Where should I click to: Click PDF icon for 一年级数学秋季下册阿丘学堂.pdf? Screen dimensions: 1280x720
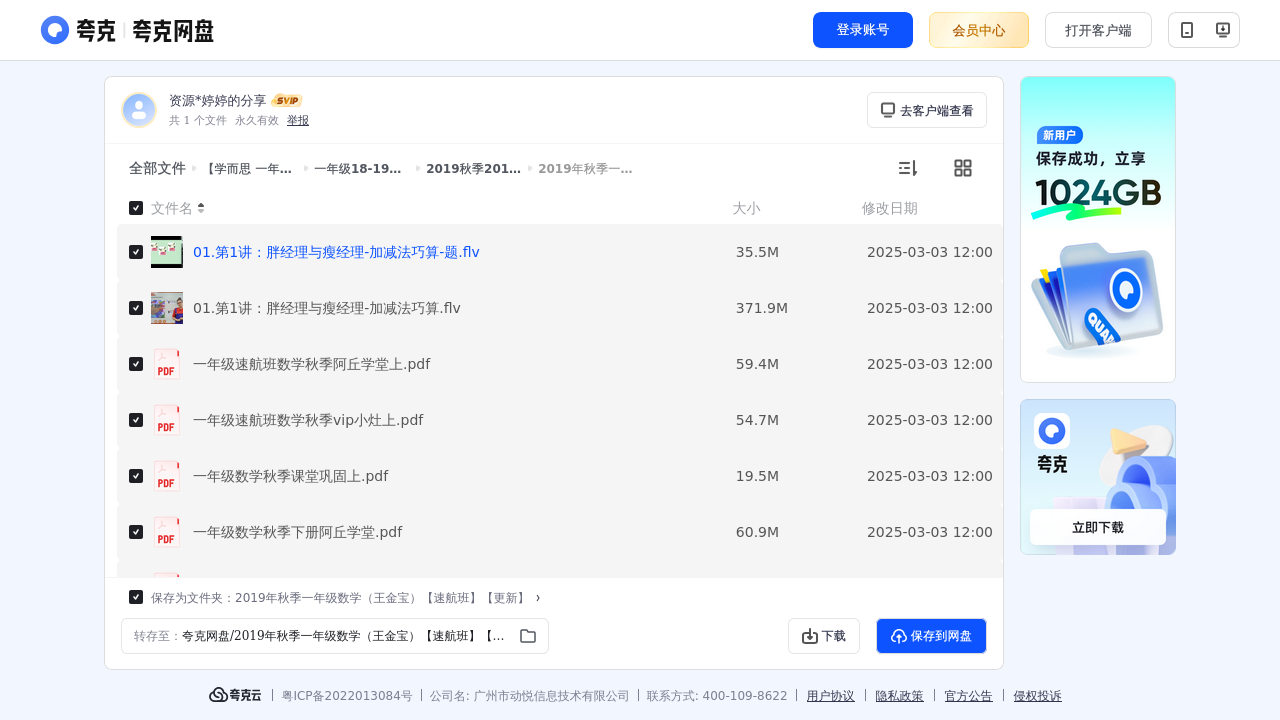(x=167, y=532)
